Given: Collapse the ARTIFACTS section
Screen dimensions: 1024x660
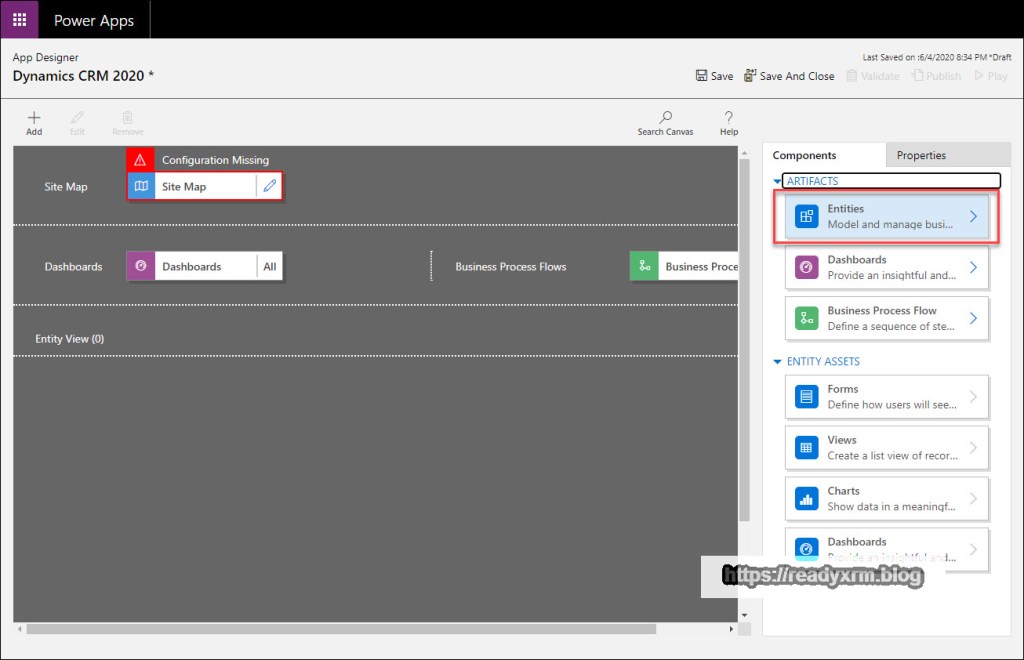Looking at the screenshot, I should 779,181.
